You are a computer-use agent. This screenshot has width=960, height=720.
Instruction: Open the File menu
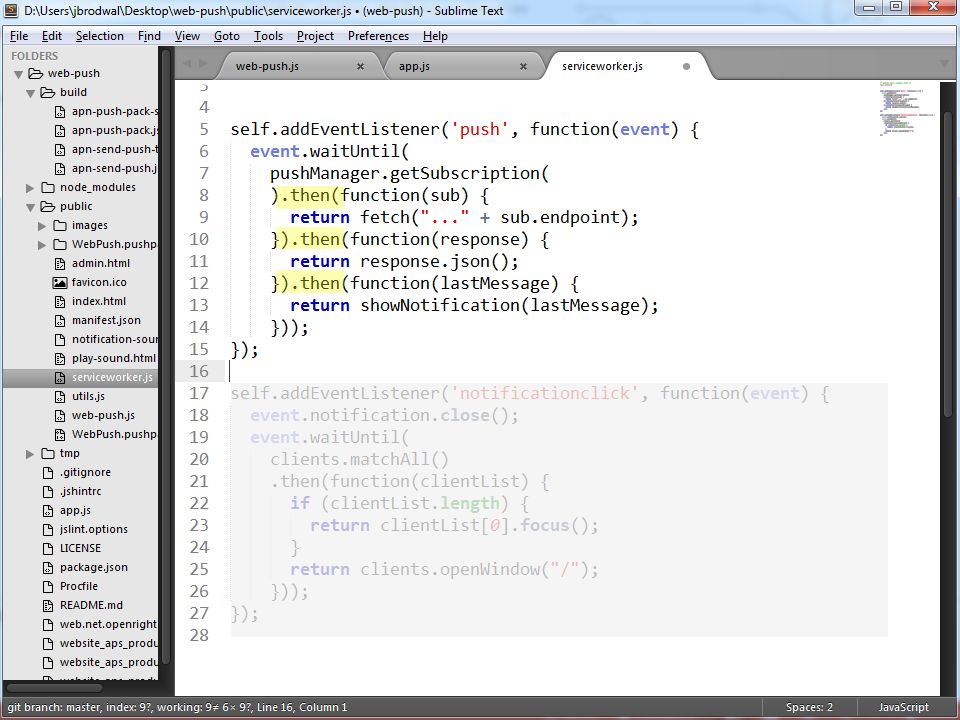tap(19, 36)
